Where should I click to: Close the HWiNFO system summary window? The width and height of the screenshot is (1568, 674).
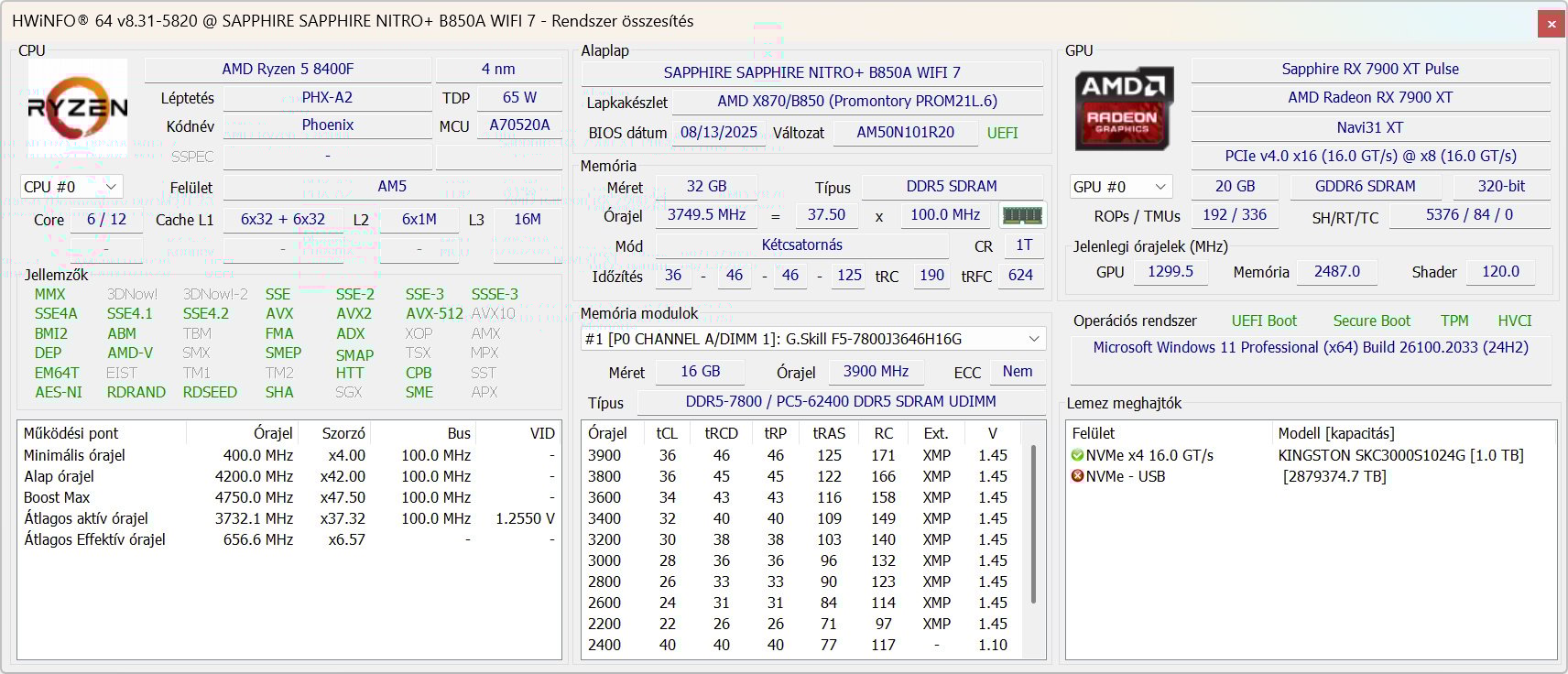pos(1551,24)
